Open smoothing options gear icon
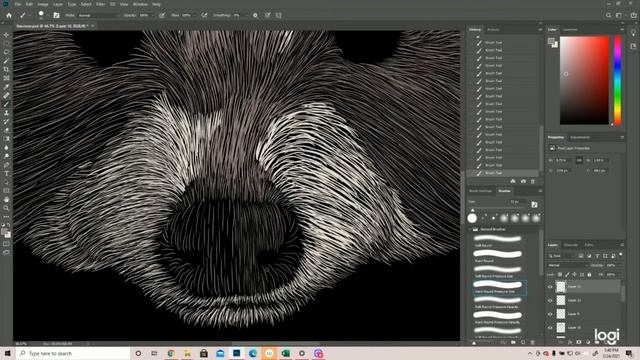 pyautogui.click(x=255, y=15)
